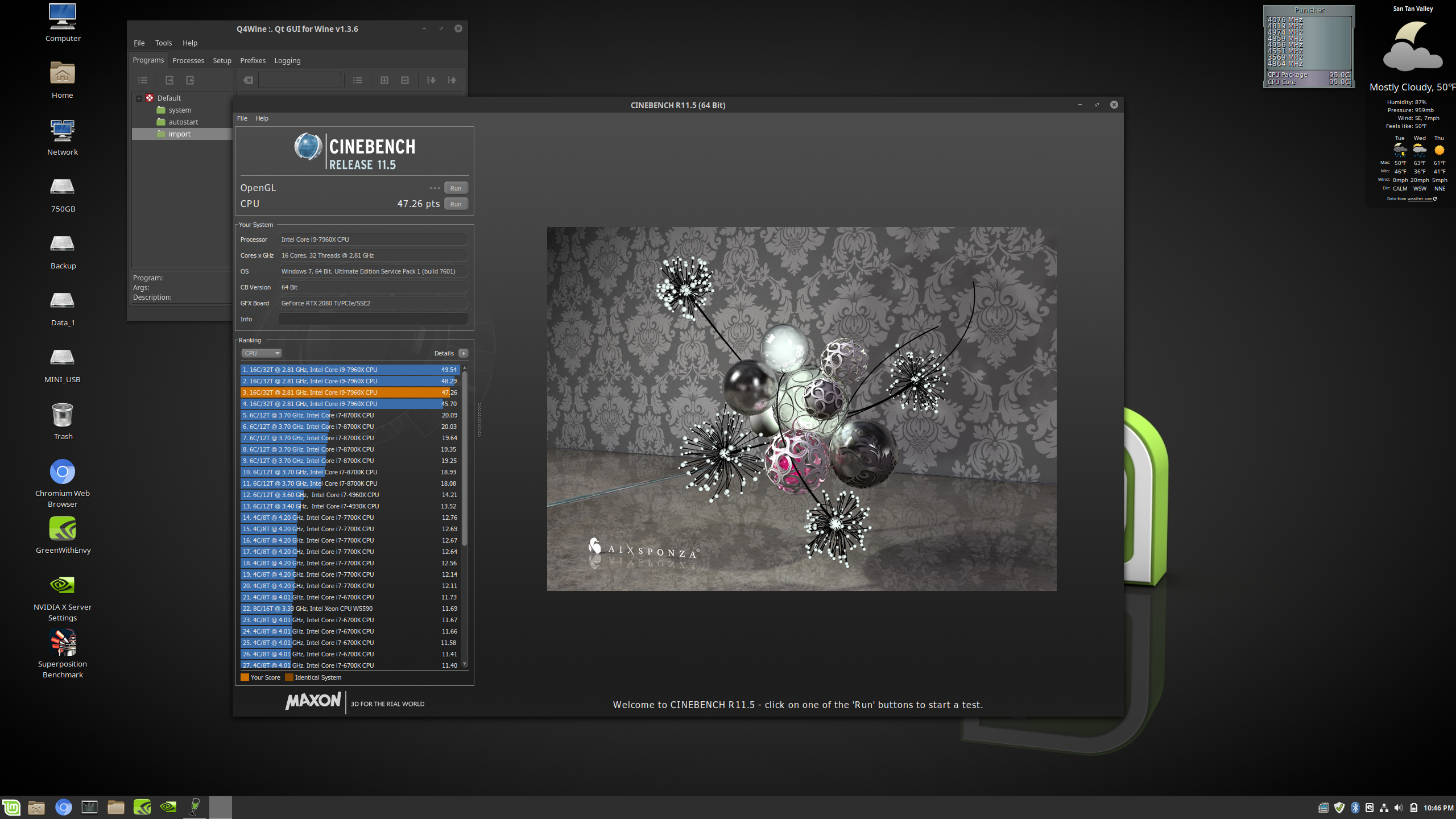Click the sort descending arrow icon
Image resolution: width=1456 pixels, height=819 pixels.
pyautogui.click(x=431, y=80)
